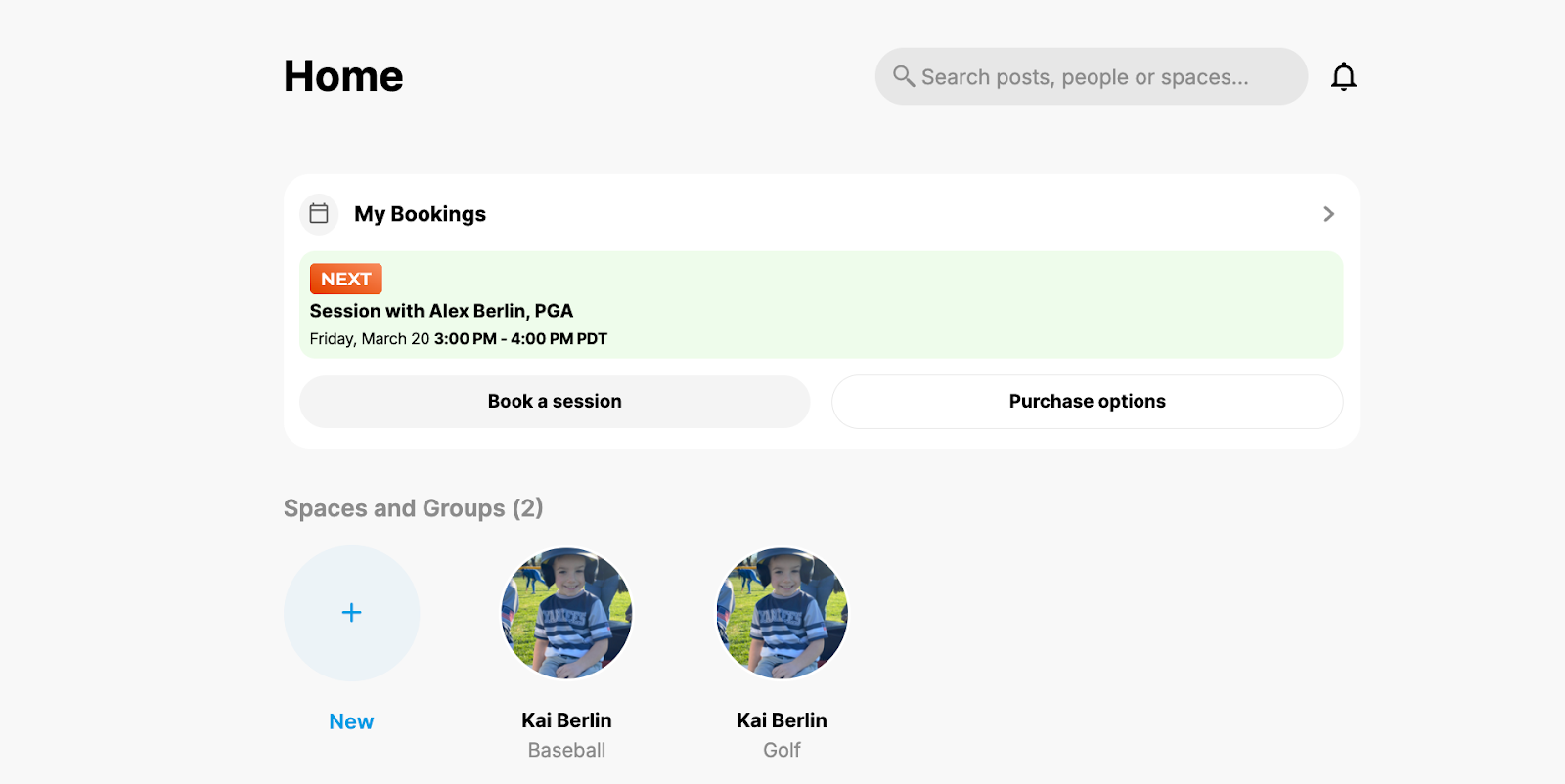Viewport: 1565px width, 784px height.
Task: Click the Baseball space subtitle
Action: point(566,750)
